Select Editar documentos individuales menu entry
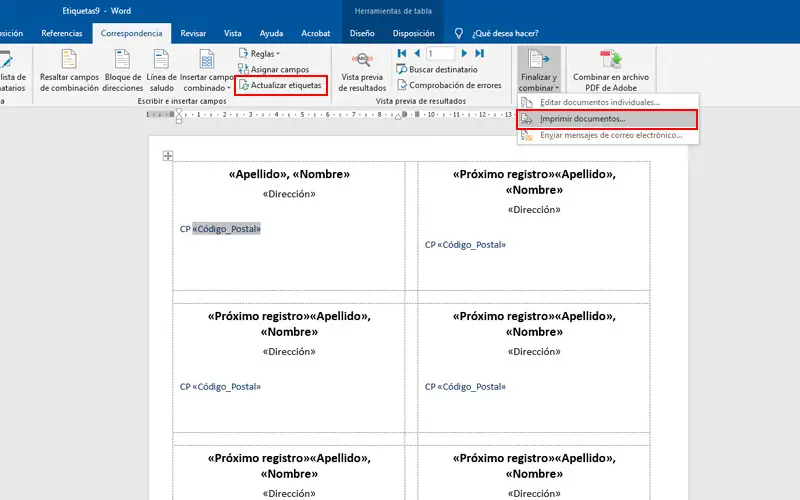The image size is (800, 500). (x=608, y=102)
